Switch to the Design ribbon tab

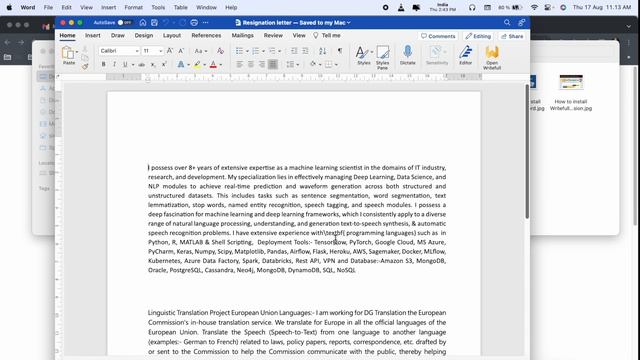coord(144,36)
